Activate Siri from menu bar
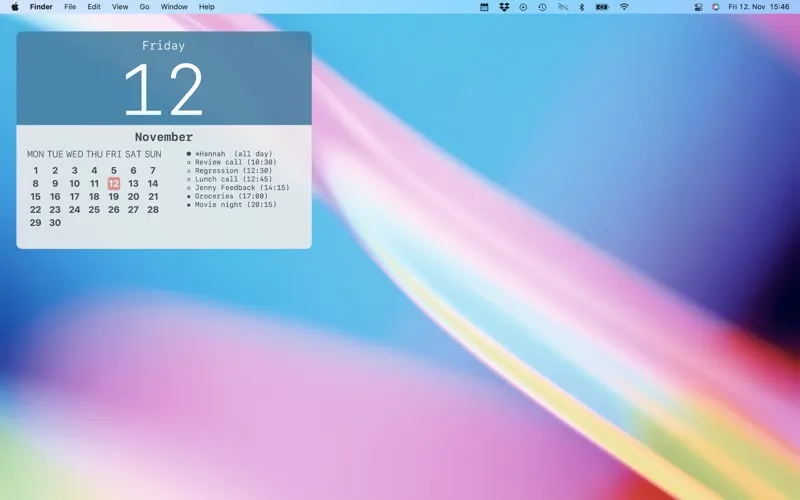This screenshot has height=500, width=800. click(x=715, y=7)
